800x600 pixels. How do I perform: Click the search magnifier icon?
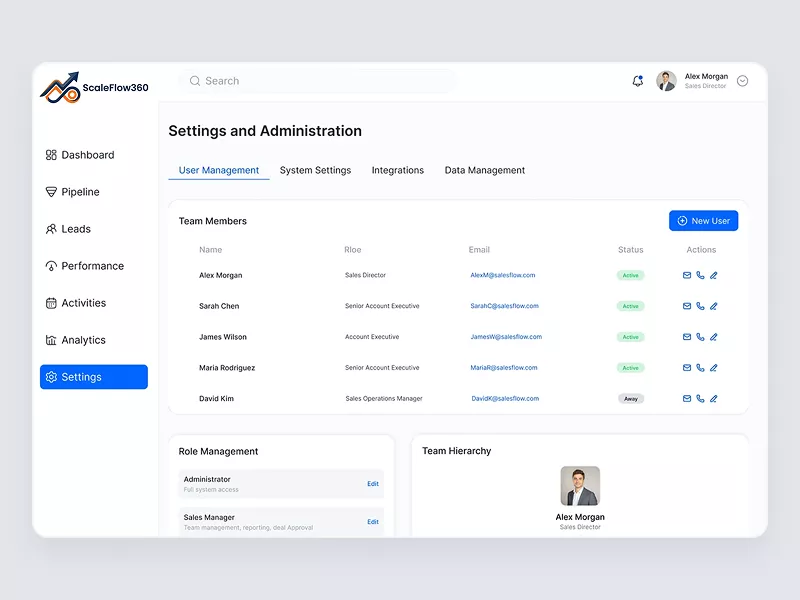(195, 81)
